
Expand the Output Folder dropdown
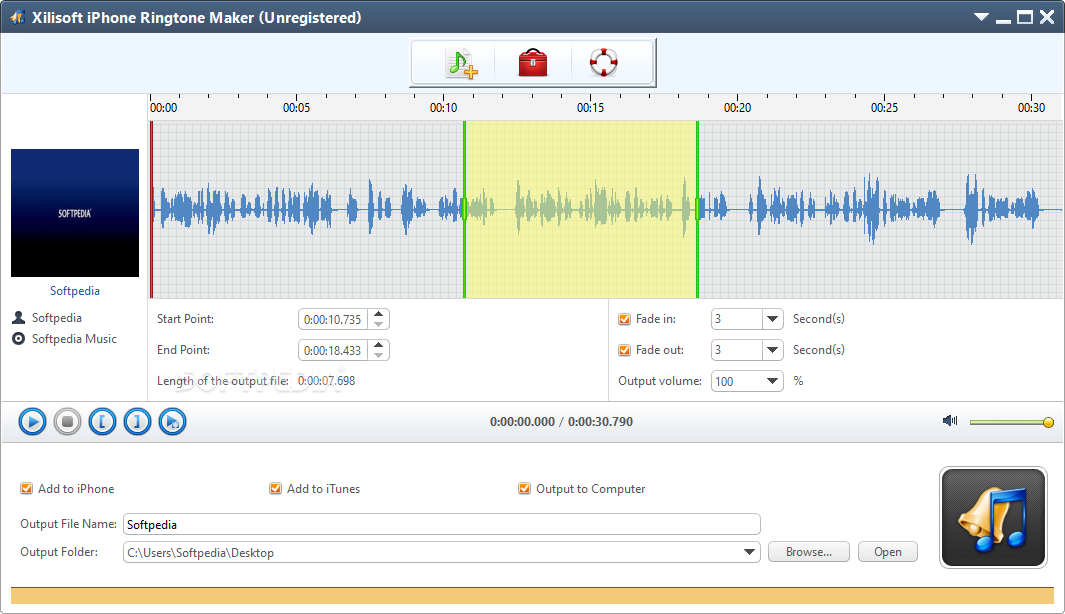click(749, 552)
